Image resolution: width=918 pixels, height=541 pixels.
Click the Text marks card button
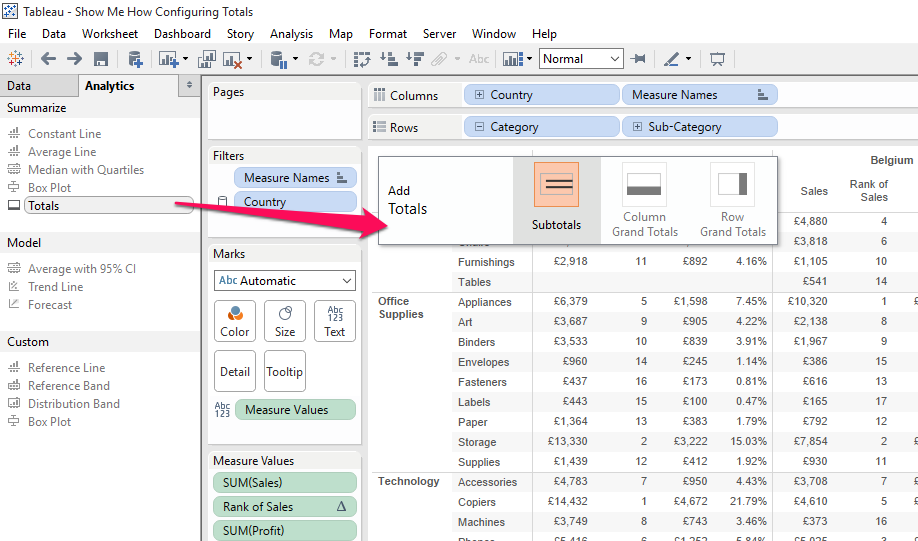tap(335, 321)
